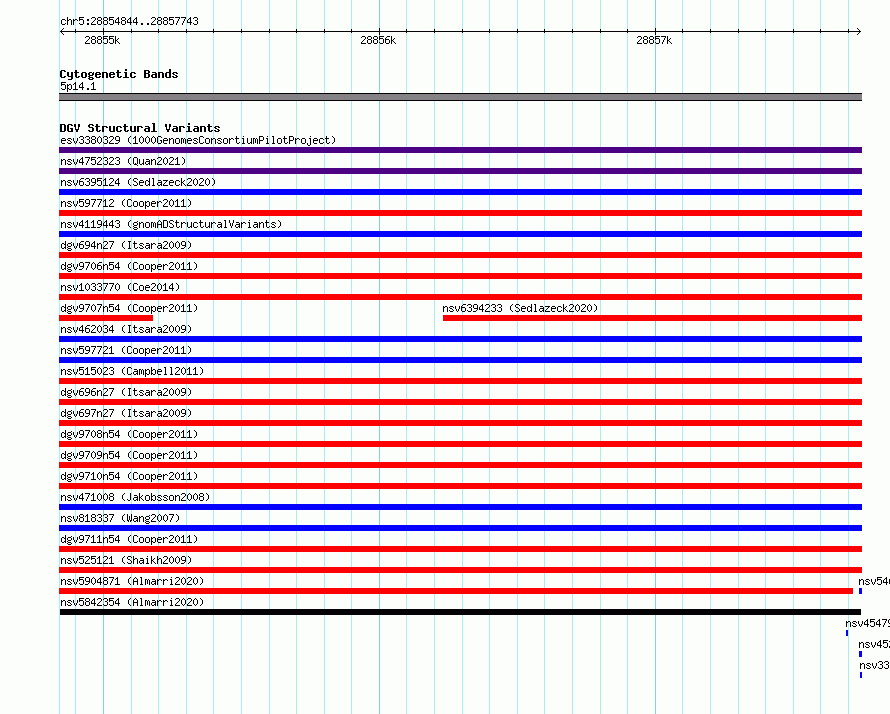The width and height of the screenshot is (890, 714).
Task: Click the black bar of nsv5842354 (Almarri2020)
Action: click(460, 612)
